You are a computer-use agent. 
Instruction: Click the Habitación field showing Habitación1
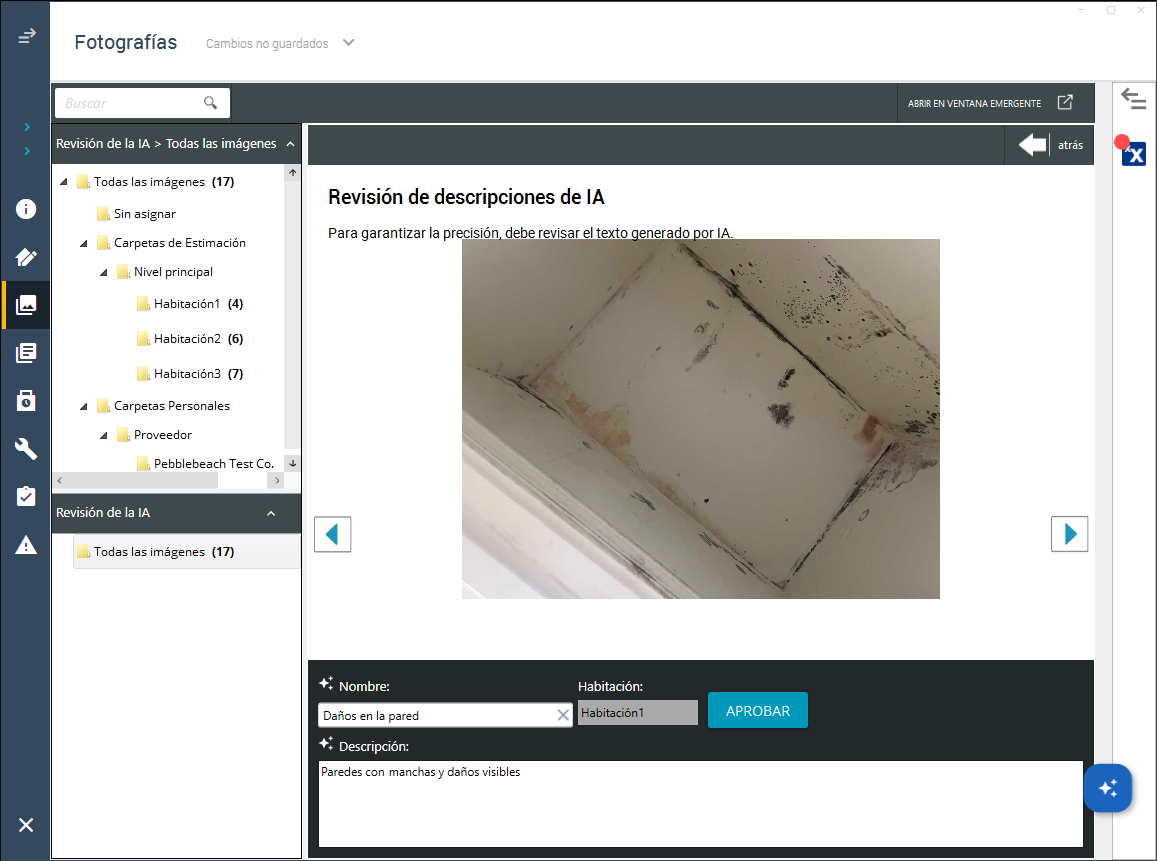(x=638, y=713)
